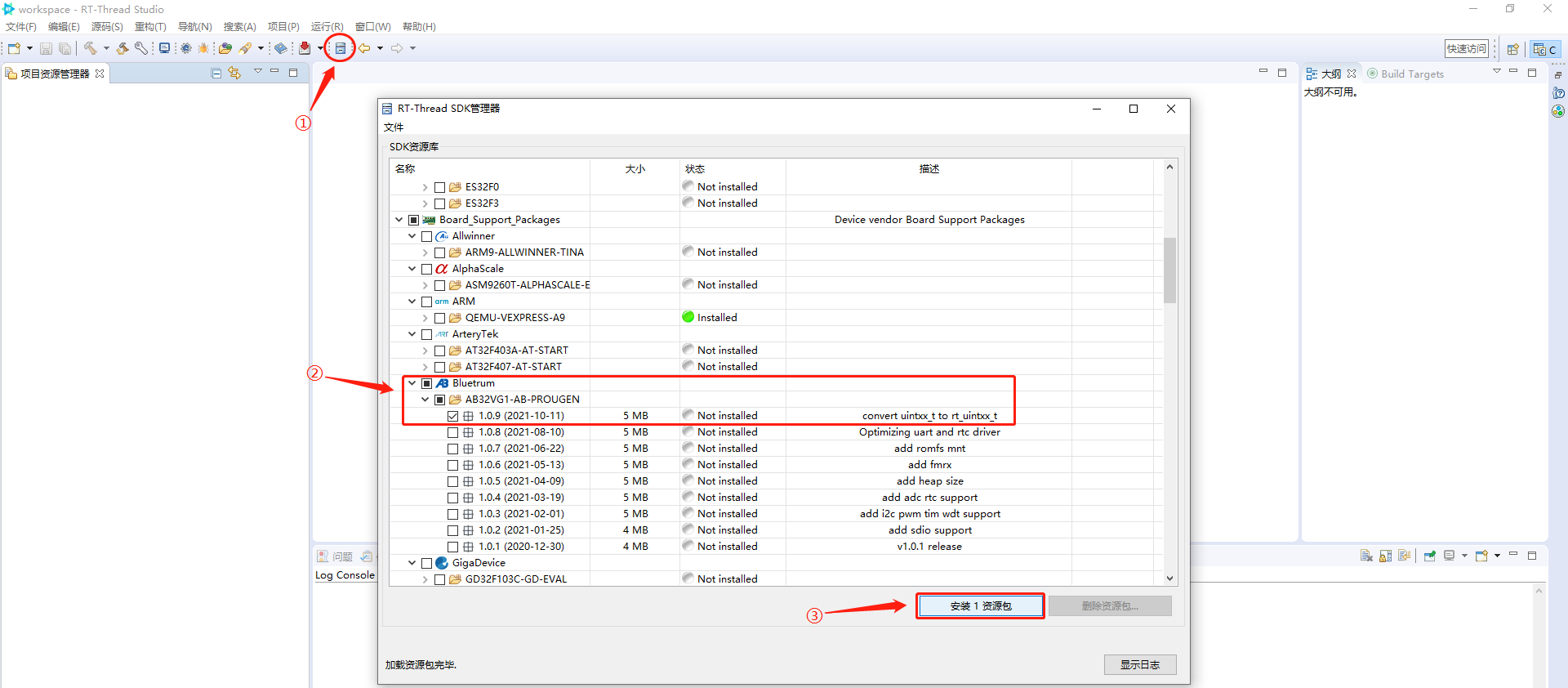Click the download program toolbar icon
Viewport: 1568px width, 688px height.
[x=305, y=48]
